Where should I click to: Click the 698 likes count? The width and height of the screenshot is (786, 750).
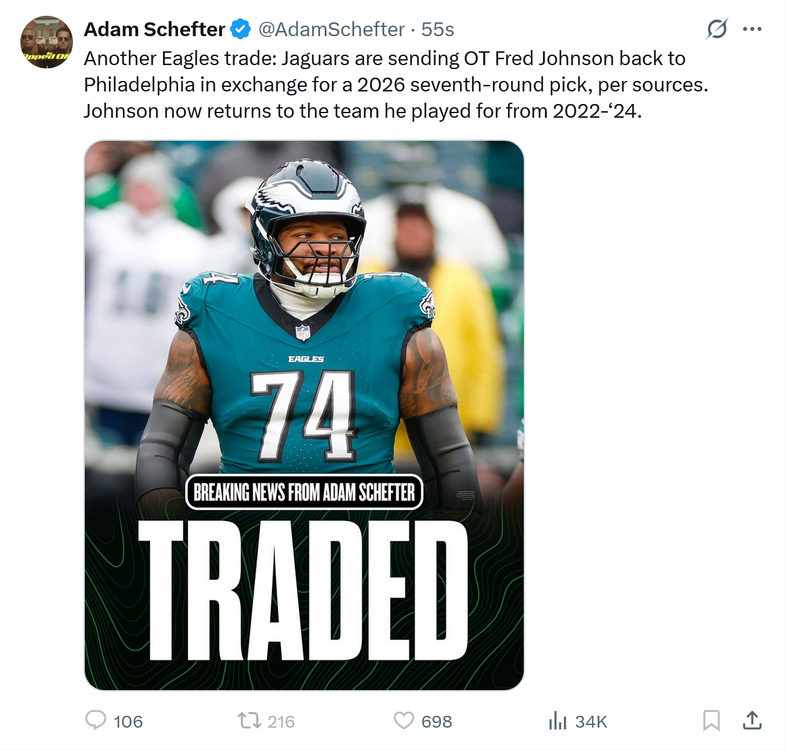pos(437,721)
